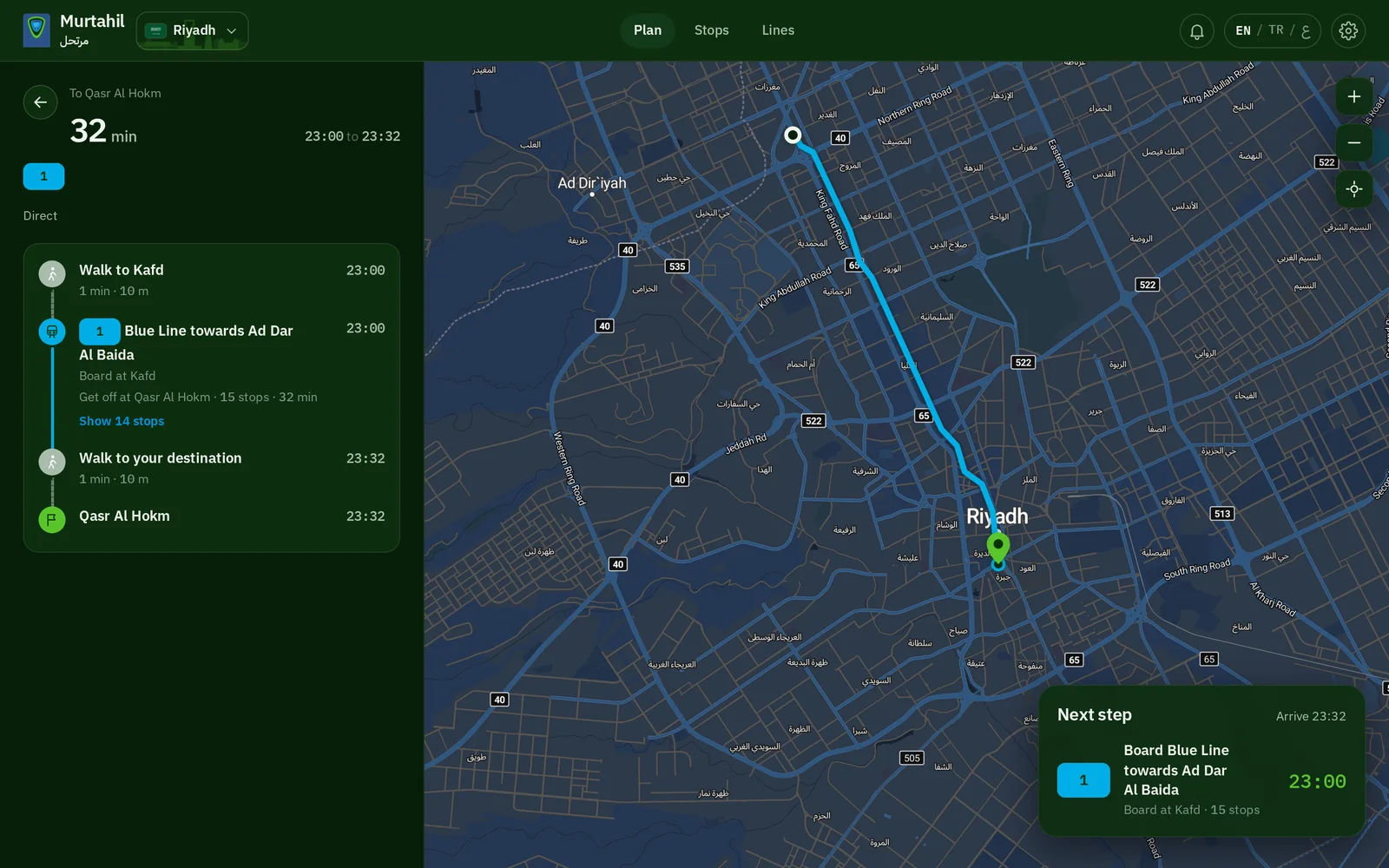Screen dimensions: 1389x868
Task: Click Arrive 23:32 label
Action: pyautogui.click(x=1311, y=716)
